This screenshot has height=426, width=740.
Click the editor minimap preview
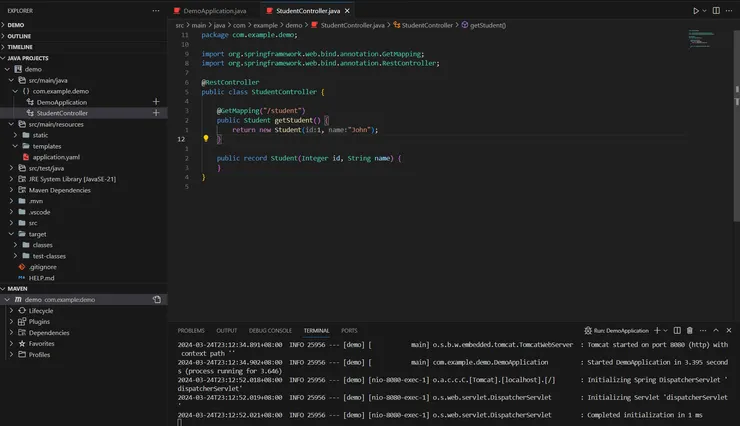click(707, 38)
